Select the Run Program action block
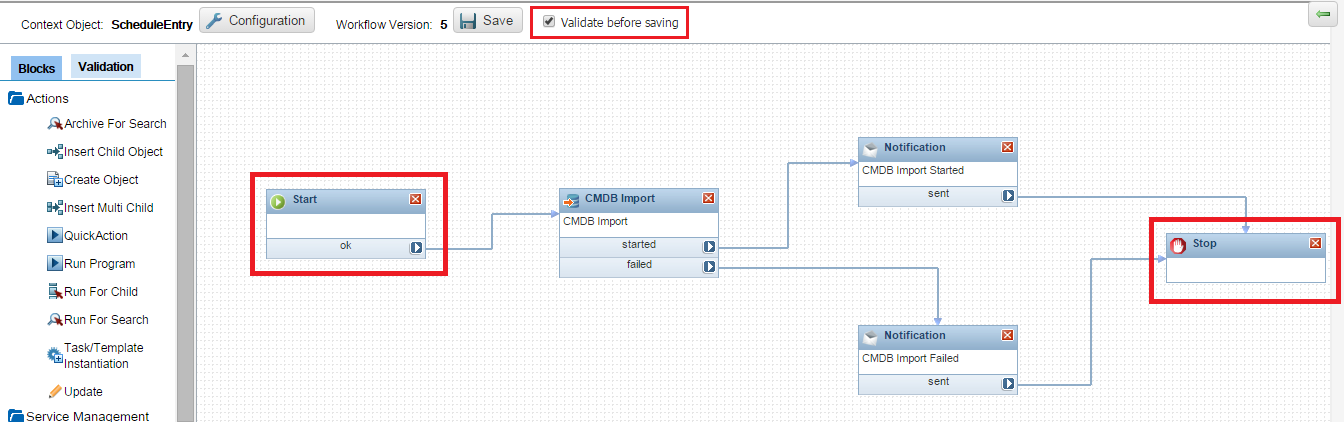 99,264
